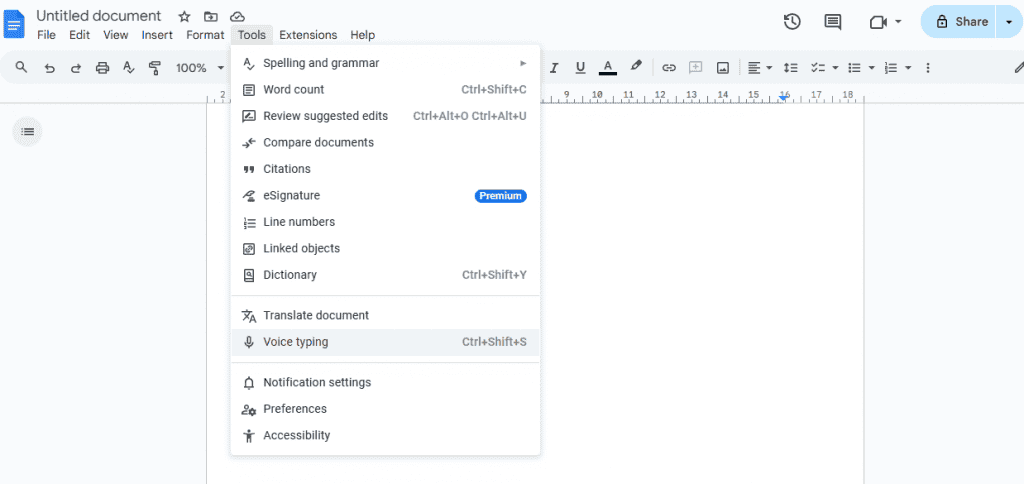The image size is (1024, 484).
Task: Open the Extensions menu
Action: click(308, 35)
